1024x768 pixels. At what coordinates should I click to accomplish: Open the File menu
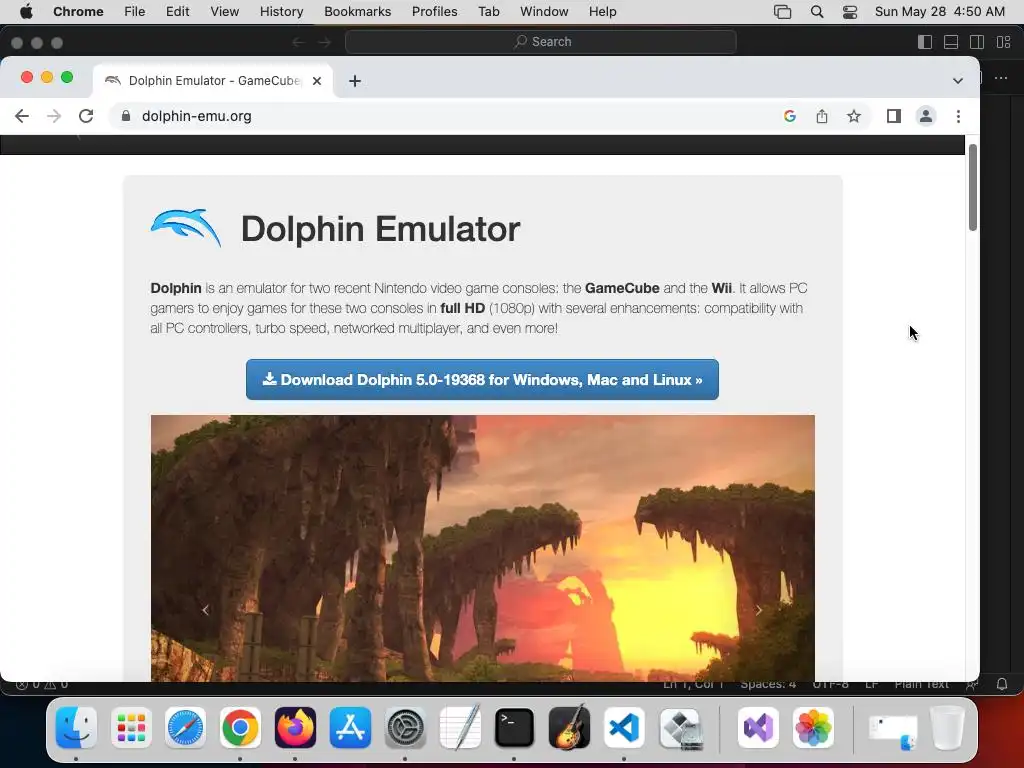[135, 12]
